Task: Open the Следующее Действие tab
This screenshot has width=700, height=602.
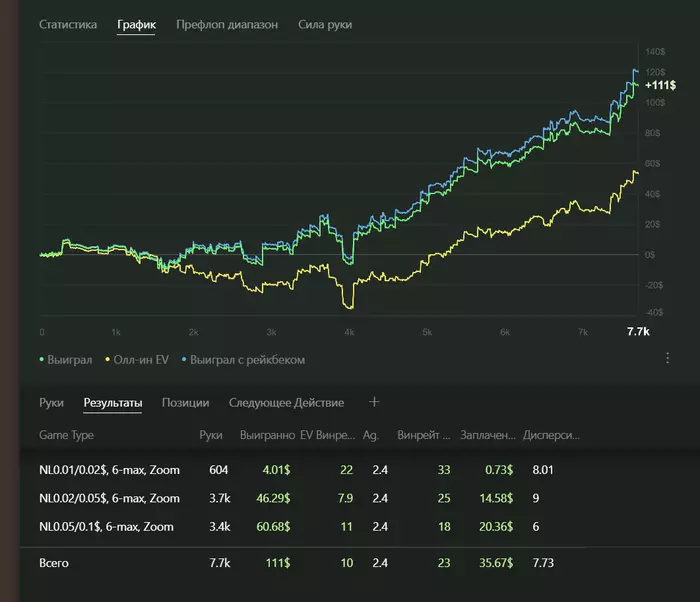Action: (x=286, y=403)
